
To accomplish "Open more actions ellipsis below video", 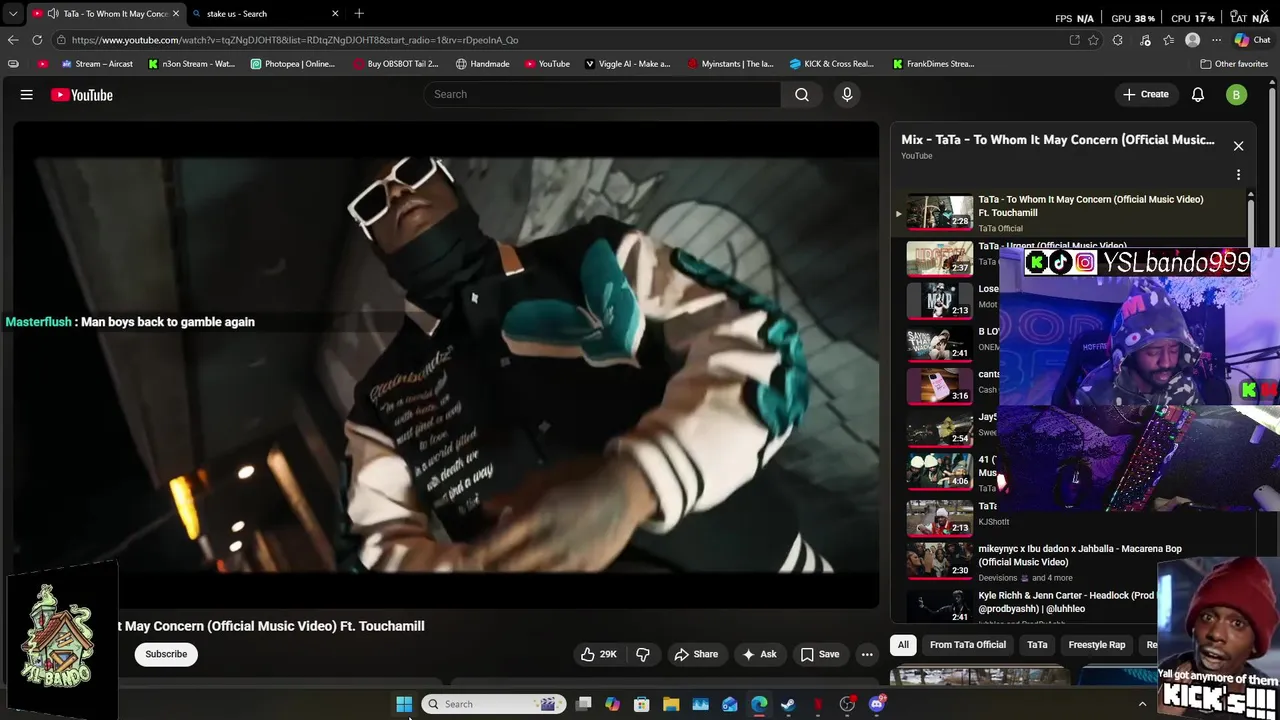I will 867,654.
